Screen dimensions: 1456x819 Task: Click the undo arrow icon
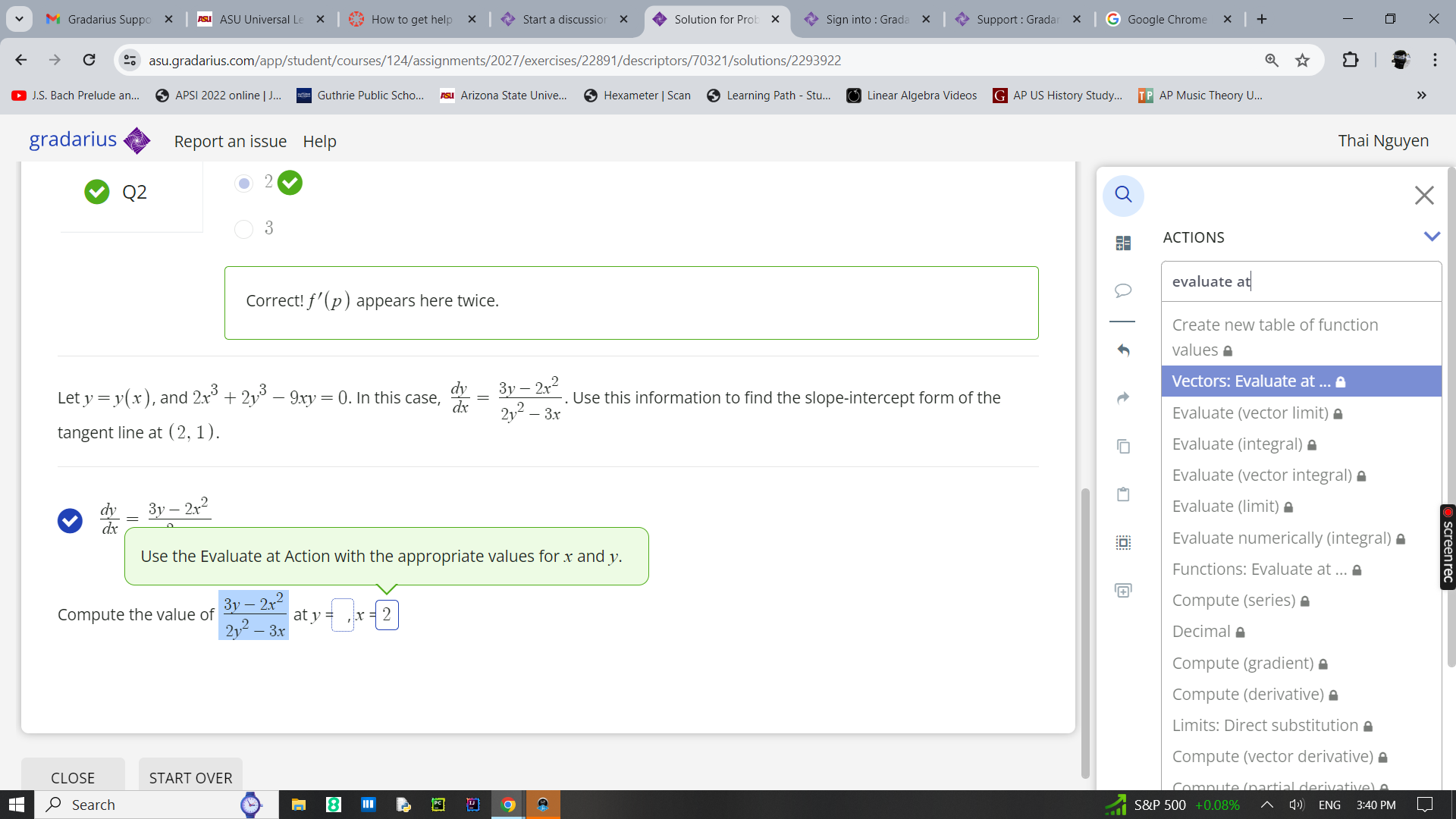coord(1123,350)
